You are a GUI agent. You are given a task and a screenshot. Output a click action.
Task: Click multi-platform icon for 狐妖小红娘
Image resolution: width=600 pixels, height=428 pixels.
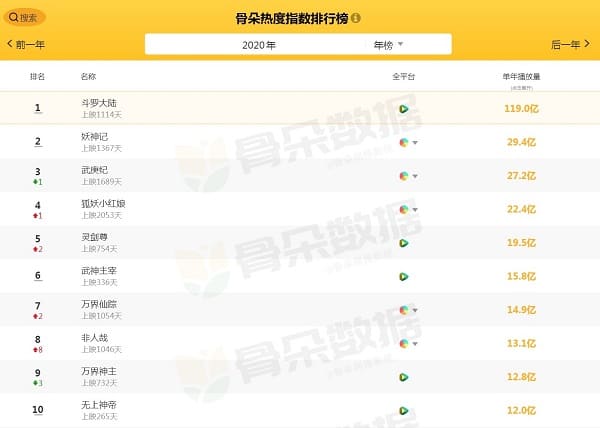click(x=404, y=210)
